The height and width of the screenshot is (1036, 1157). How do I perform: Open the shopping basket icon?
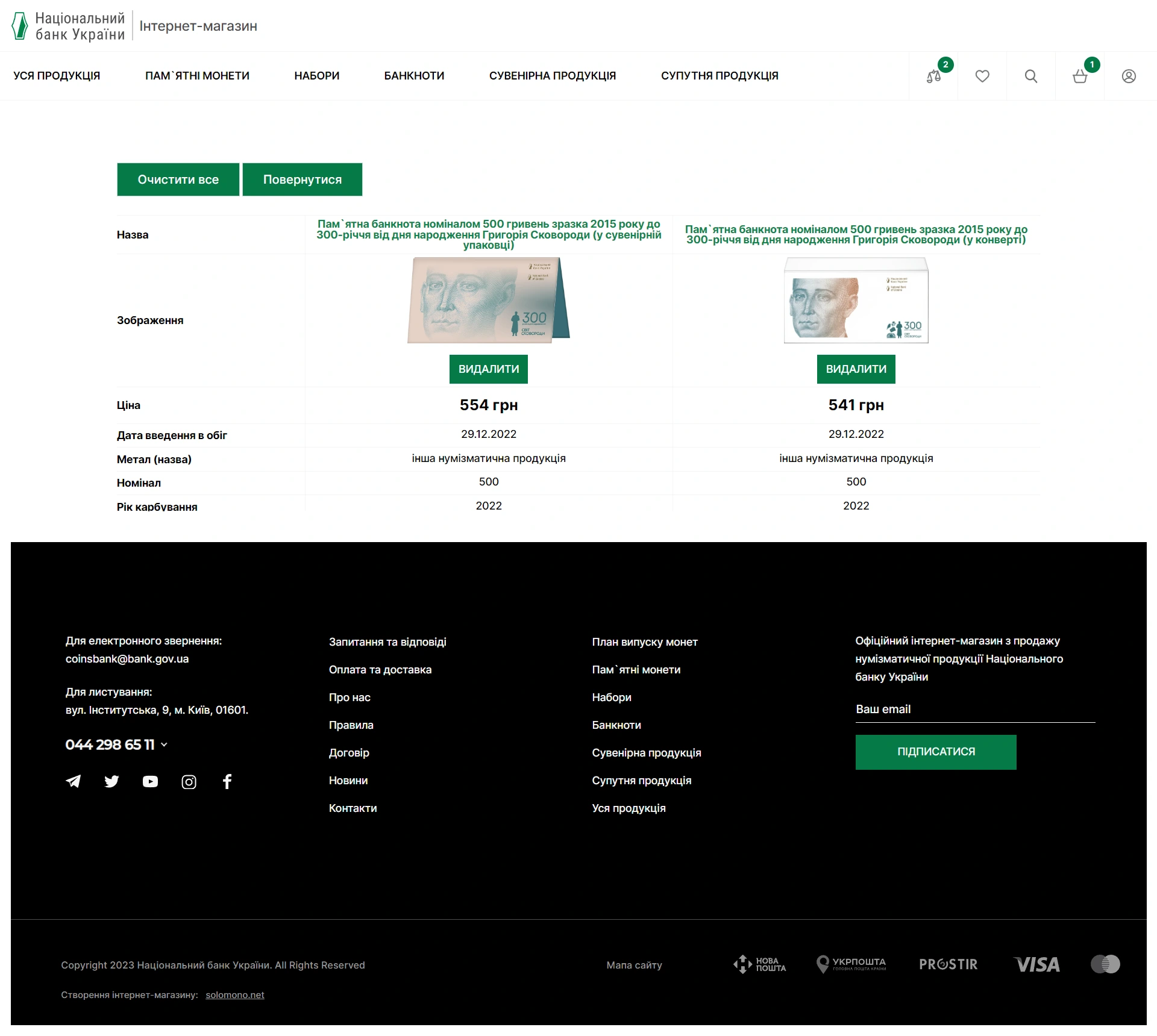pyautogui.click(x=1080, y=76)
